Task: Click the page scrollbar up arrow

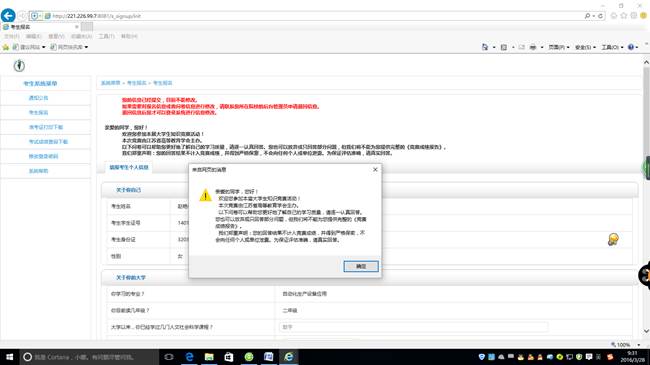Action: coord(646,62)
